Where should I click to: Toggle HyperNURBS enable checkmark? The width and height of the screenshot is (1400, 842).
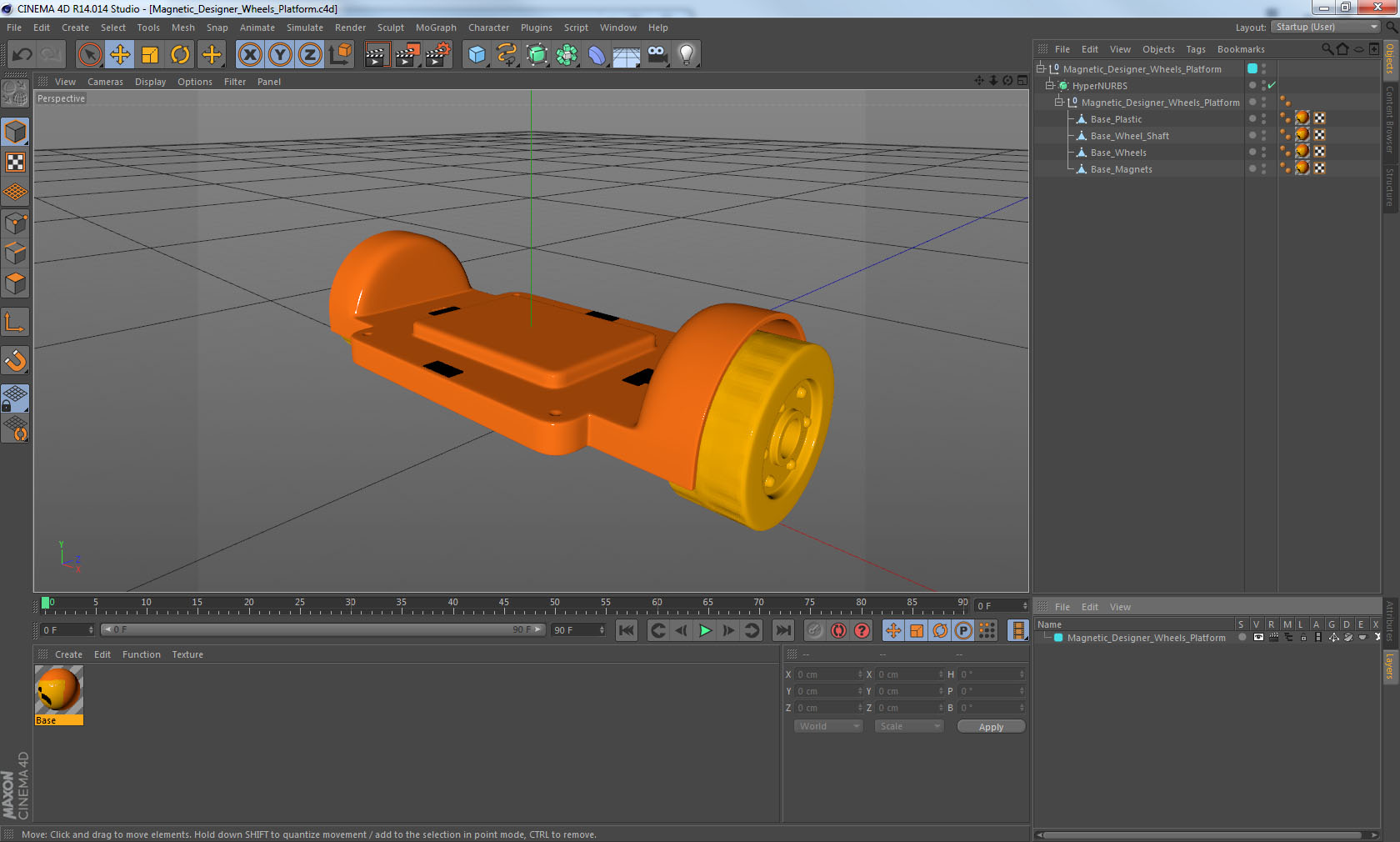click(x=1272, y=86)
